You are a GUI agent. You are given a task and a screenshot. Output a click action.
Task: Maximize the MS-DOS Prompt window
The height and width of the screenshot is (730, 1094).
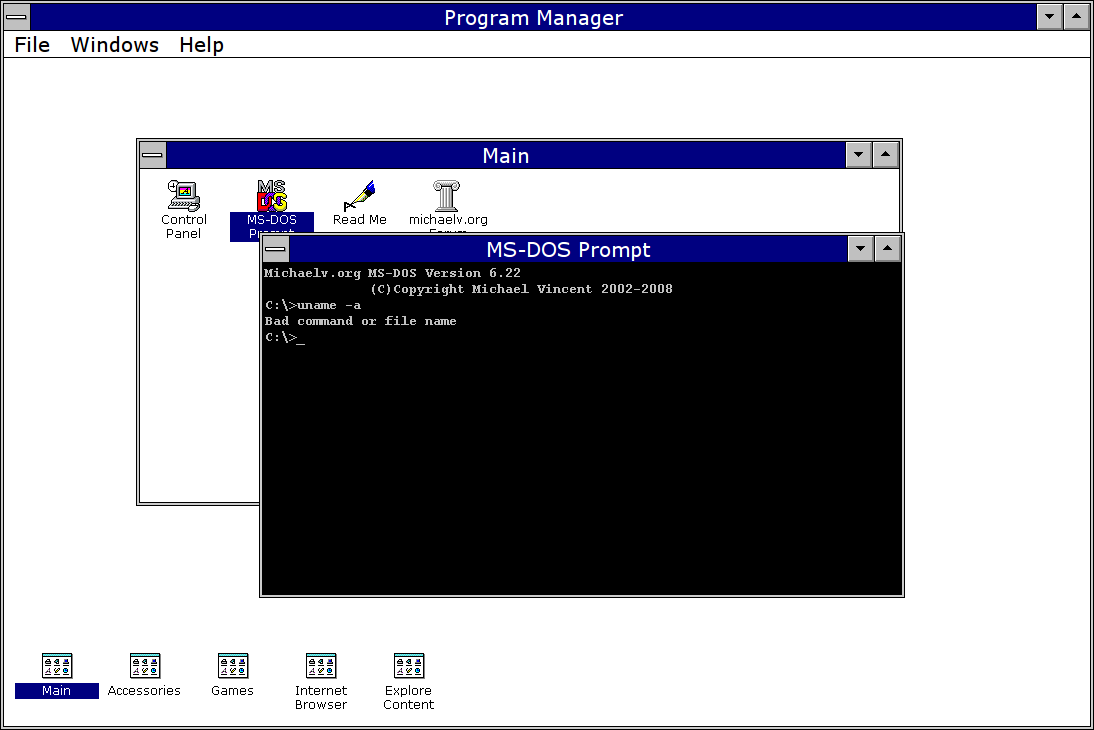(x=887, y=248)
